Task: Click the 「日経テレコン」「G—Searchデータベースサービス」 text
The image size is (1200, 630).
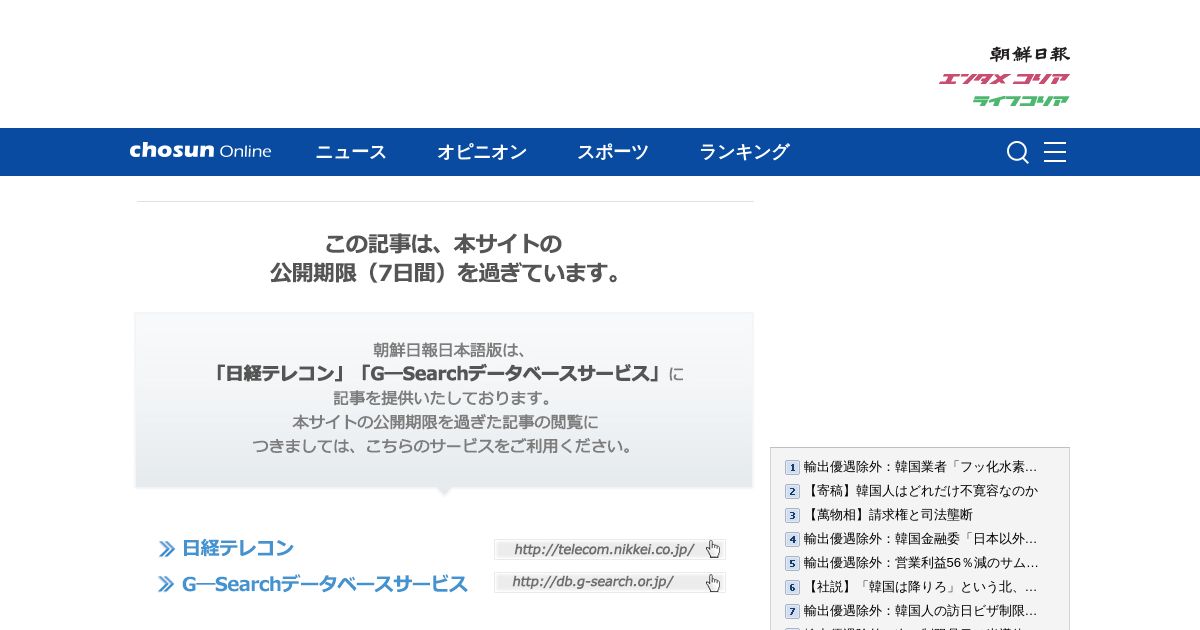Action: 436,374
